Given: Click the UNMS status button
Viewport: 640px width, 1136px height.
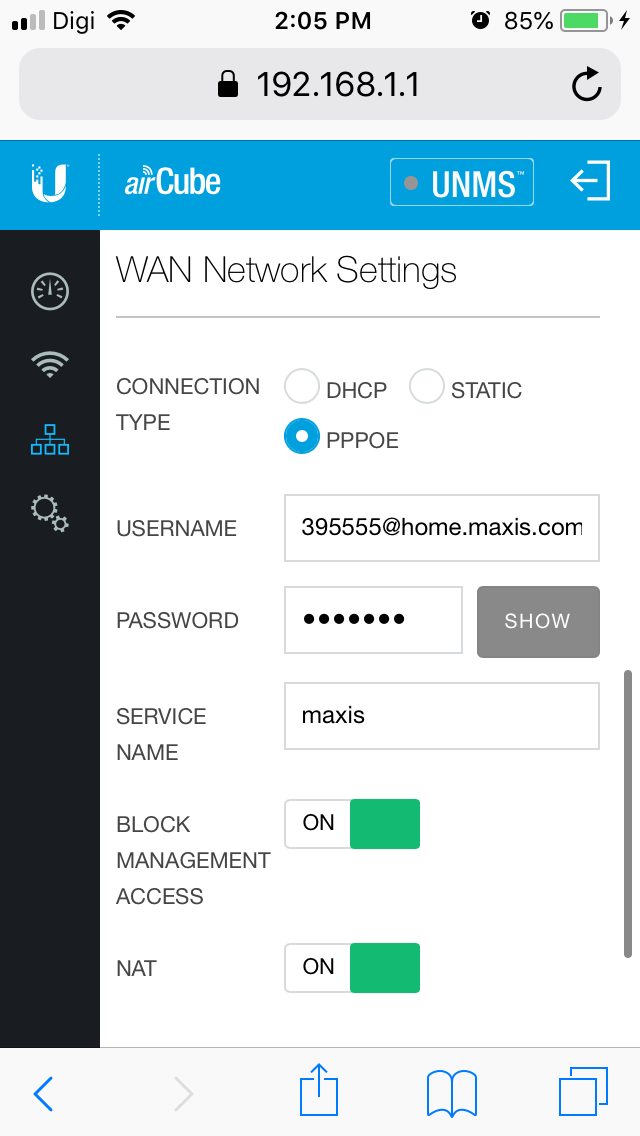Looking at the screenshot, I should (461, 183).
